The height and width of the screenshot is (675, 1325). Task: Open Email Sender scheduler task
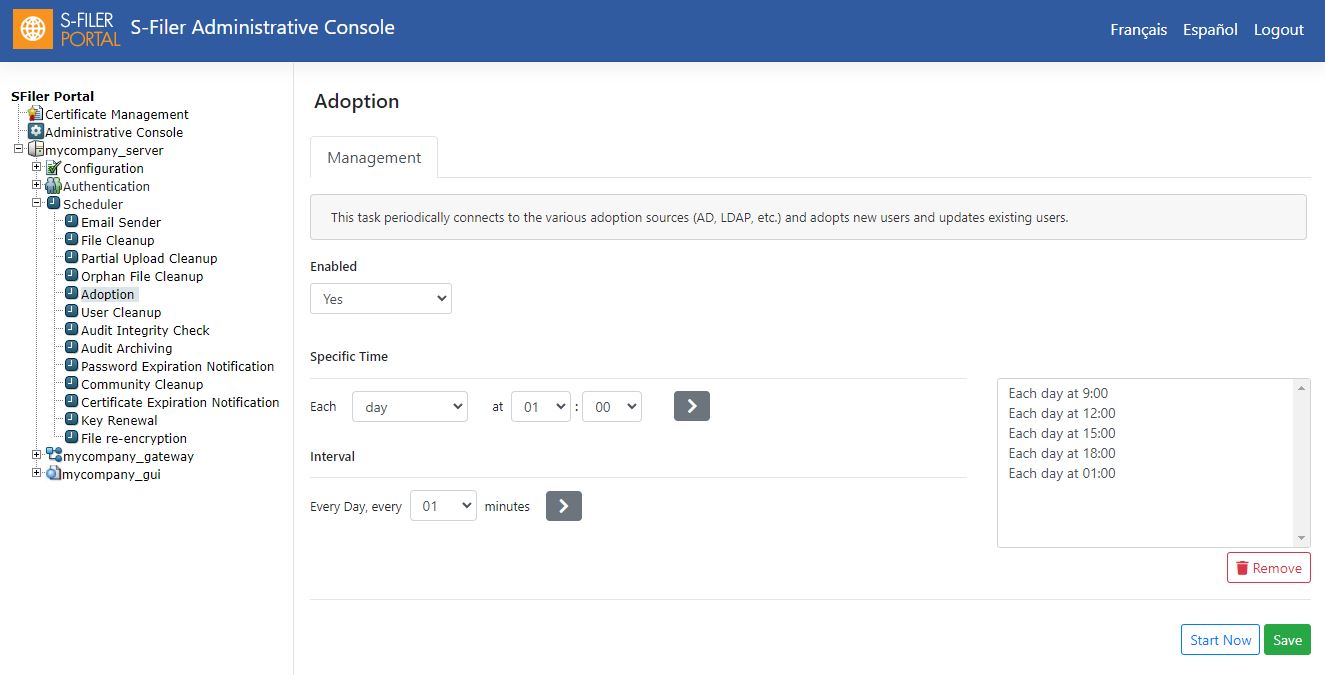(x=121, y=222)
